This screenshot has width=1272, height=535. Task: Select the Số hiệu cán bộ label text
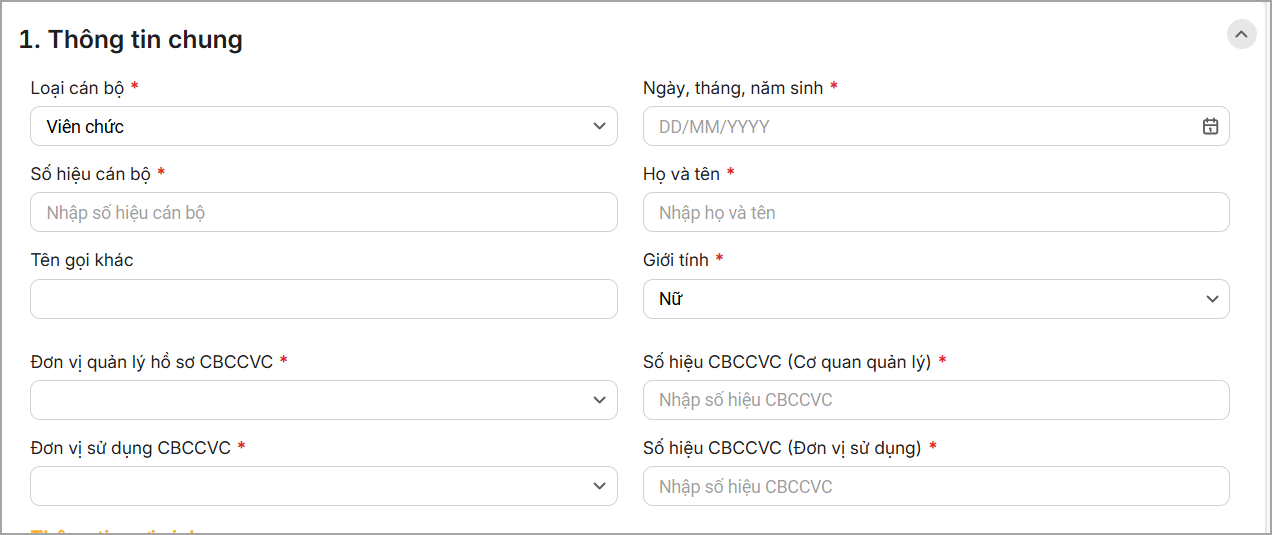tap(90, 174)
